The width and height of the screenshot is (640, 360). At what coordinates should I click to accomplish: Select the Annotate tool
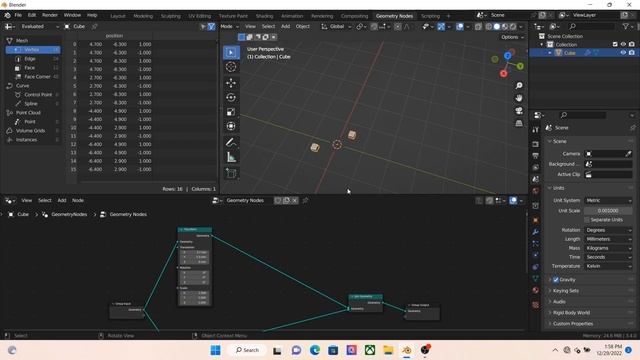click(231, 142)
